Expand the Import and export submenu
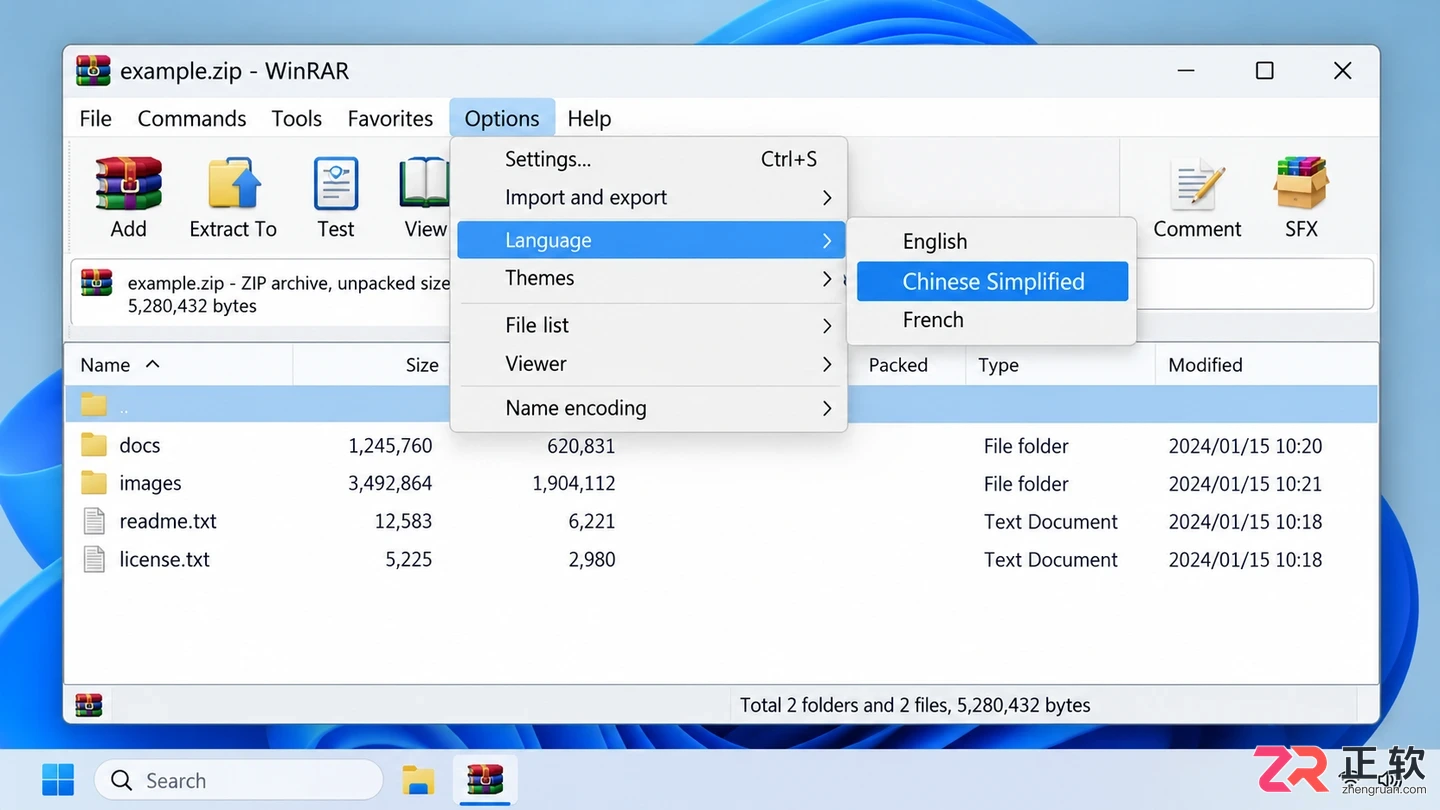The image size is (1440, 810). [649, 197]
